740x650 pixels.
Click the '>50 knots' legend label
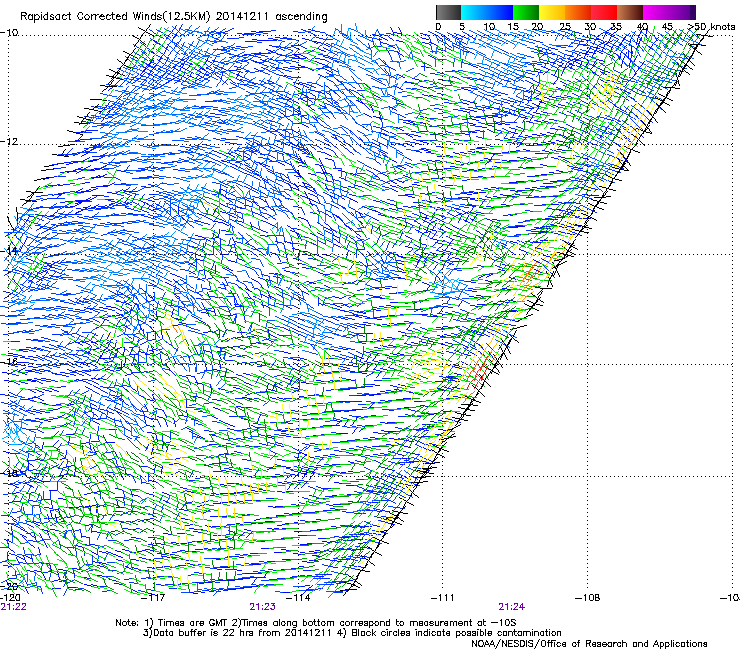[x=712, y=26]
